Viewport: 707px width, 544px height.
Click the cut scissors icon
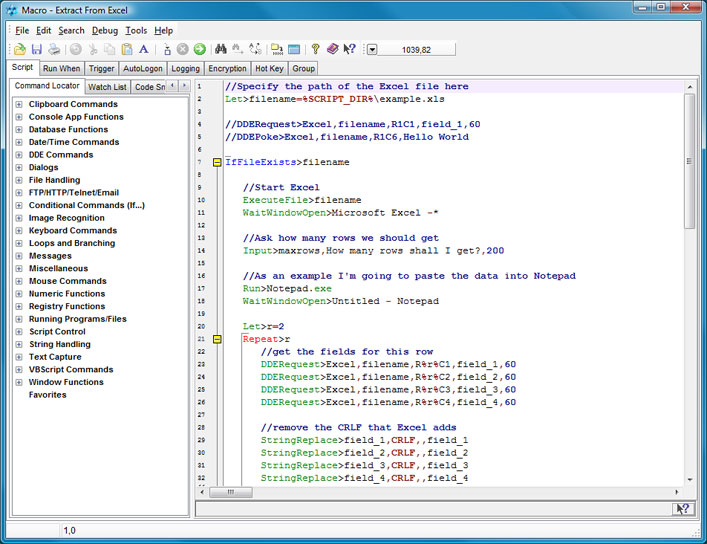(x=93, y=49)
